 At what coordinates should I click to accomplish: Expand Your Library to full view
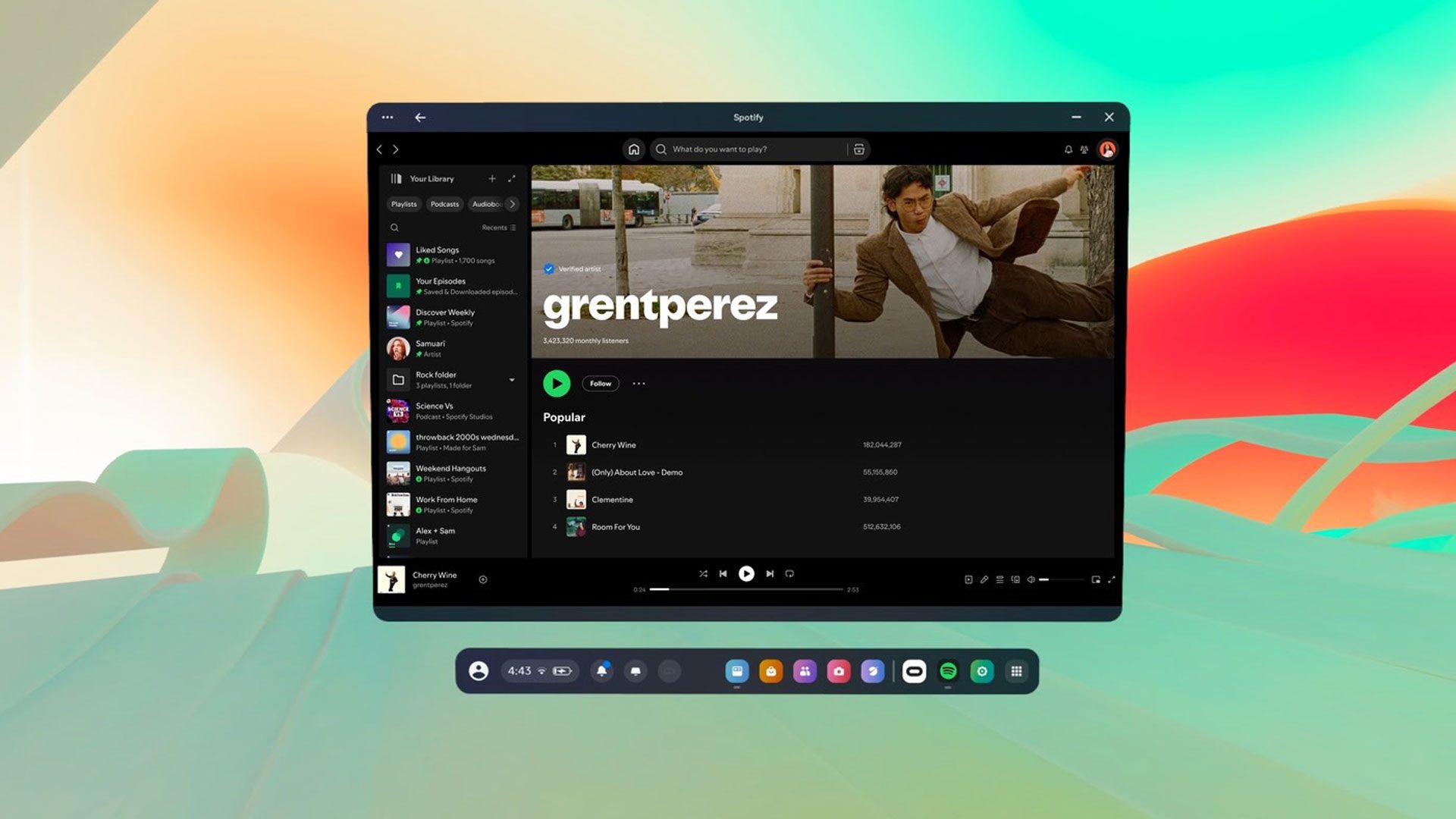tap(512, 179)
